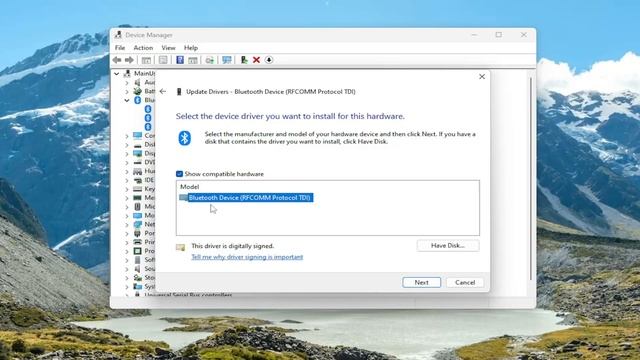
Task: Select the Memory devices 'Me' tree row
Action: coord(145,198)
